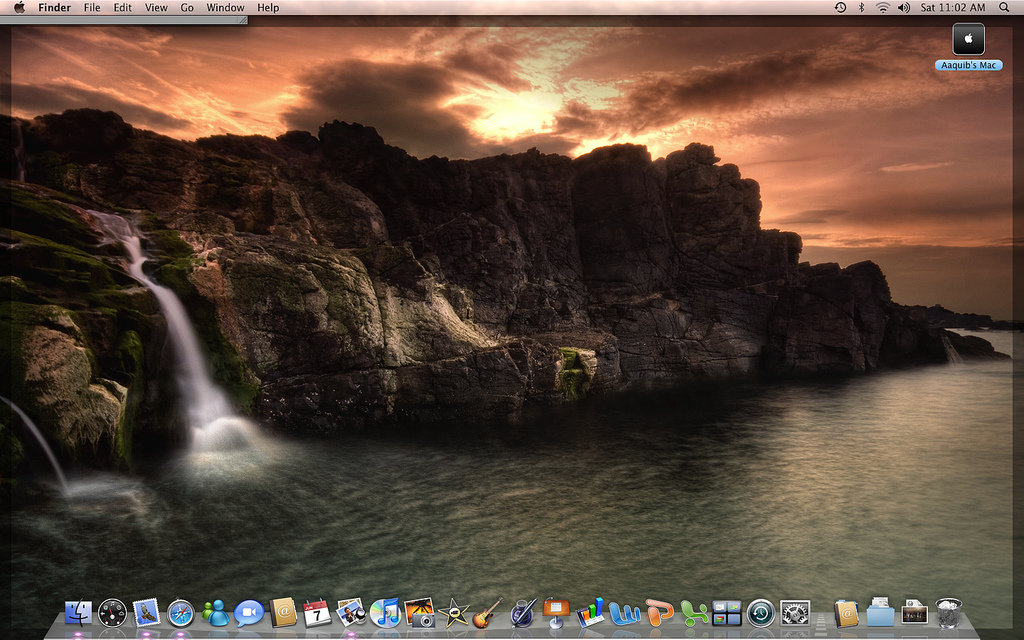Expand the Wi-Fi status menu

(883, 7)
